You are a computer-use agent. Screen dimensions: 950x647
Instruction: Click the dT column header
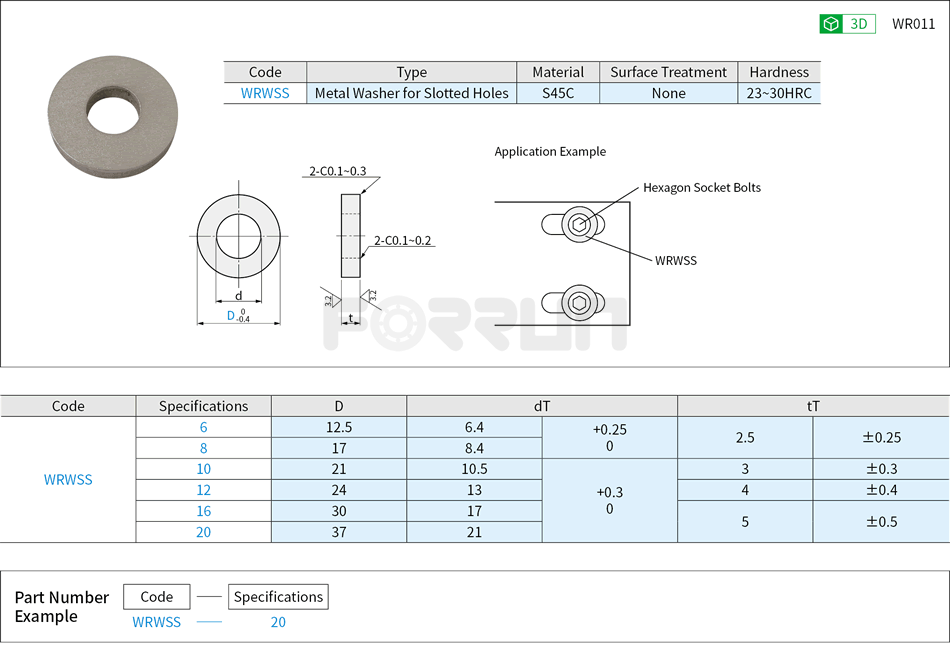coord(542,406)
